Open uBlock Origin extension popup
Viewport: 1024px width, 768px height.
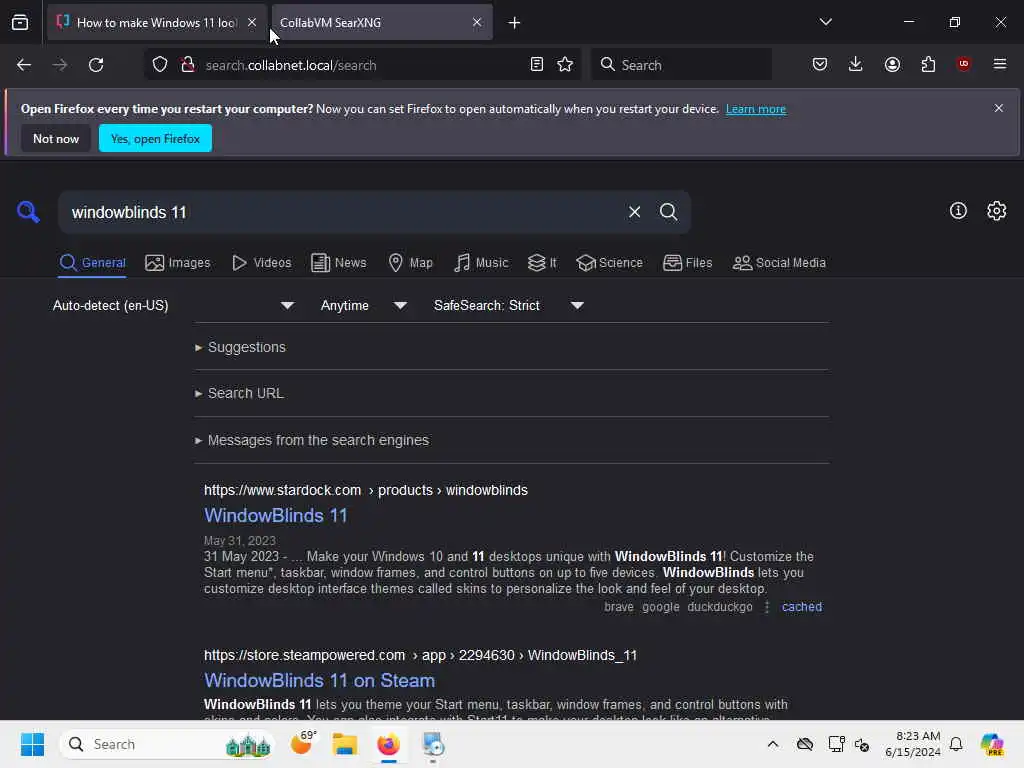(963, 64)
